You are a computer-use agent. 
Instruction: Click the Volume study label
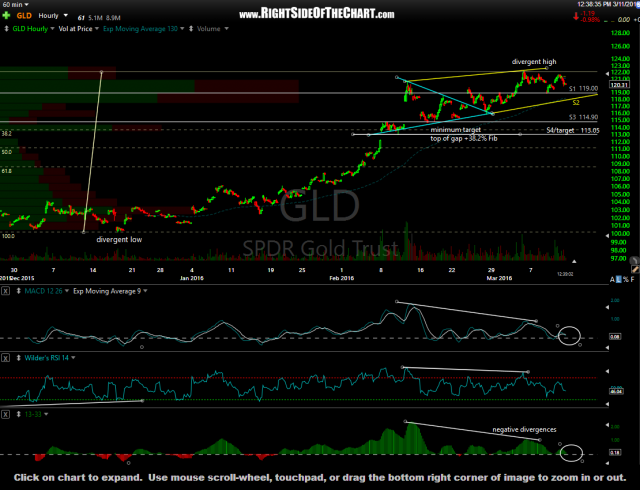click(x=209, y=29)
